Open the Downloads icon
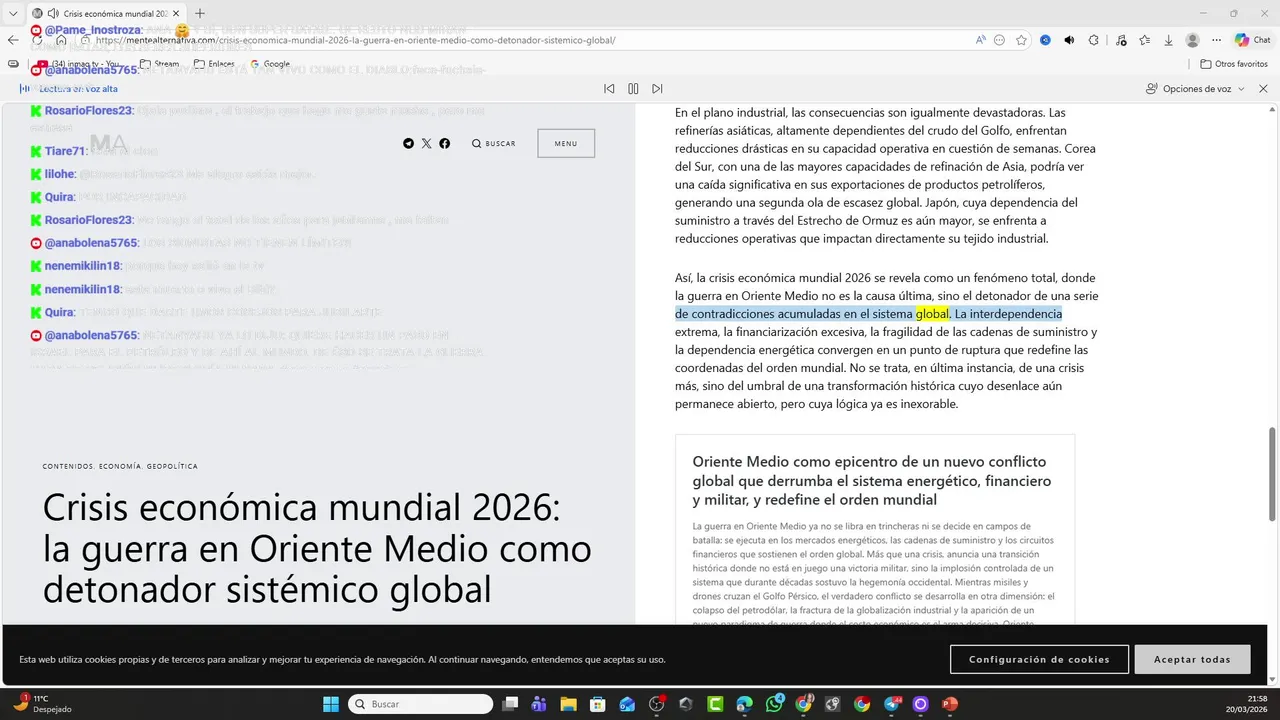Viewport: 1280px width, 720px height. pyautogui.click(x=1168, y=40)
